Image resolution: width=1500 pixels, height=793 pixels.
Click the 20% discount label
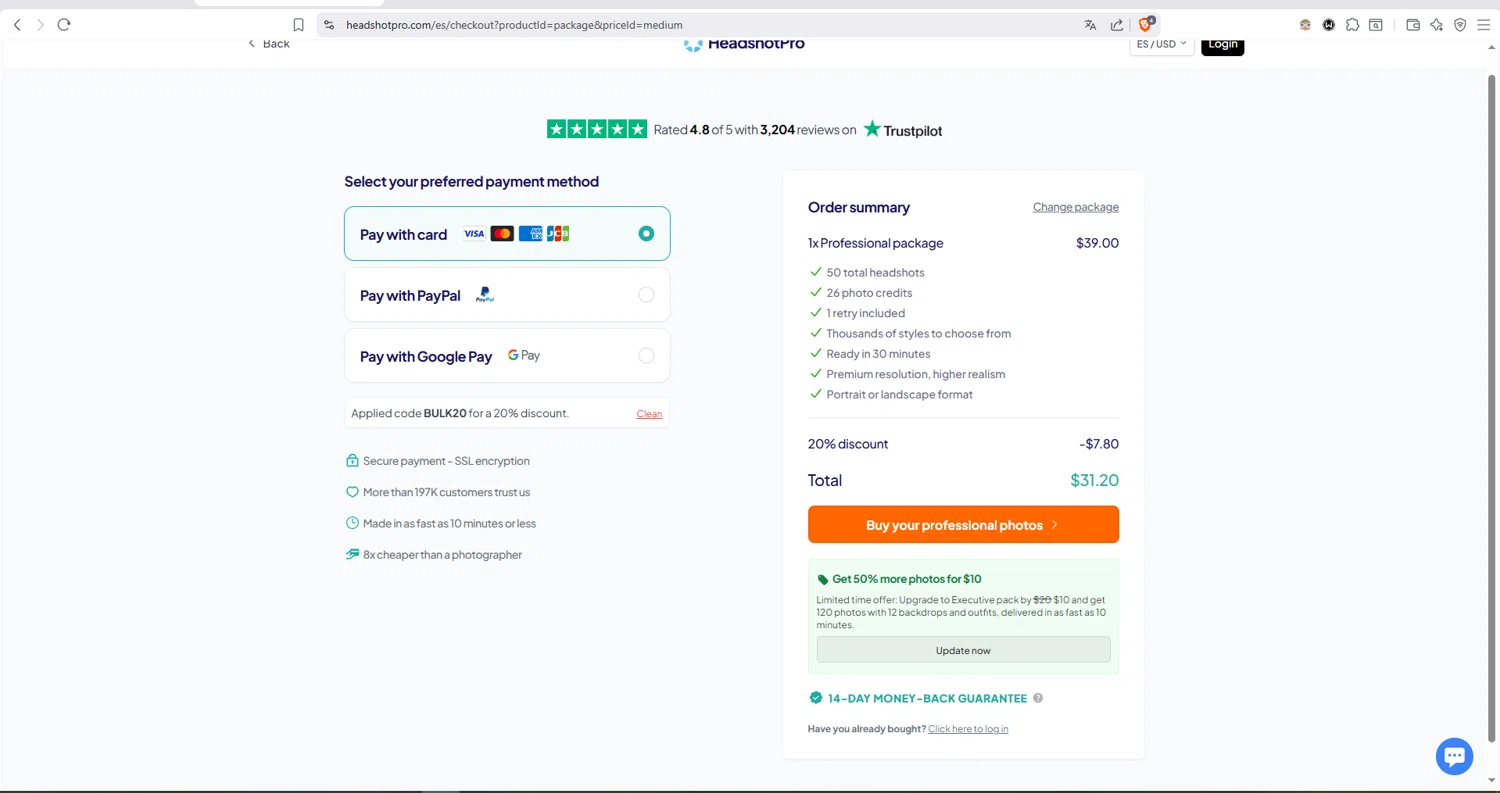[x=848, y=444]
